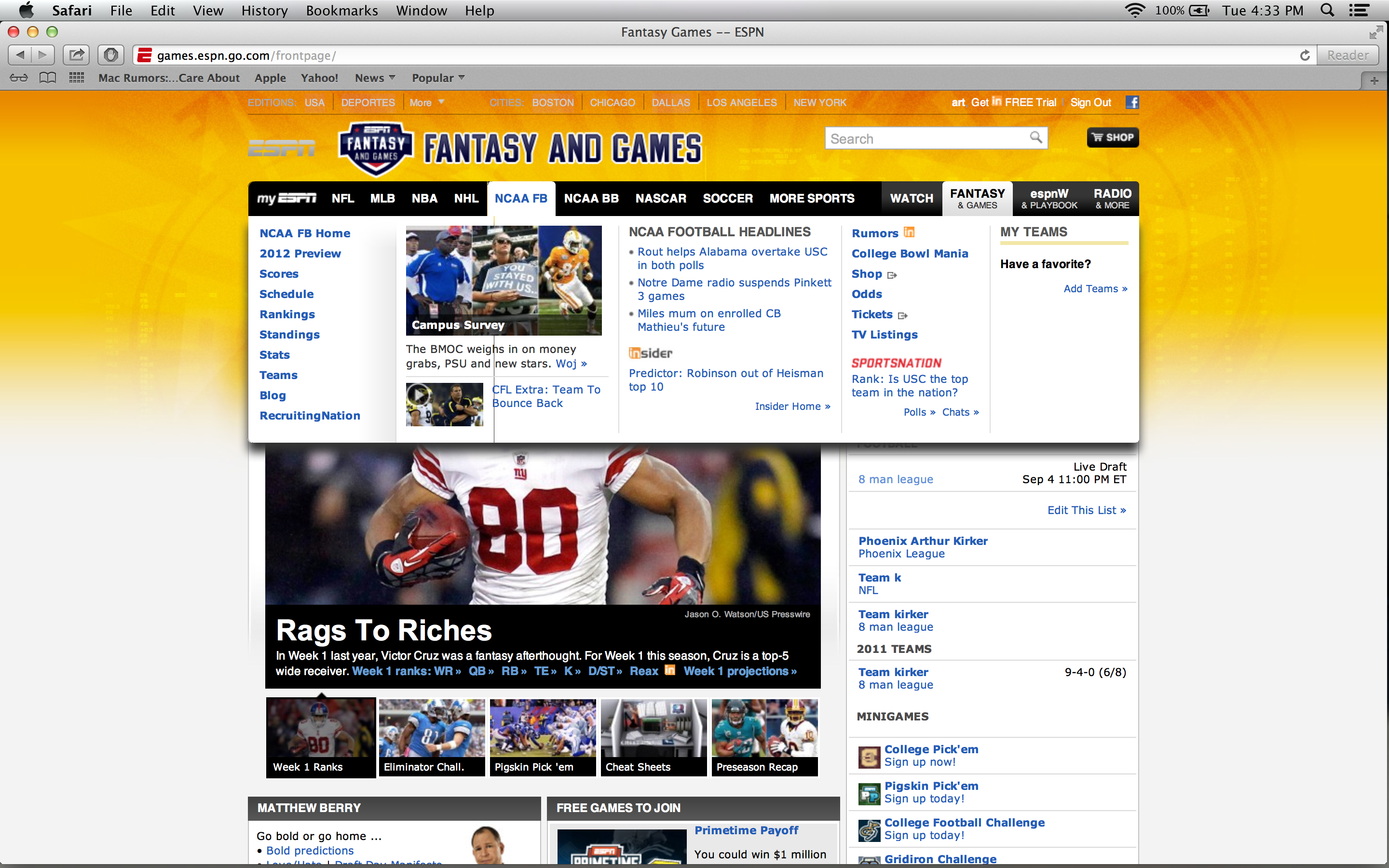Open Notification Center list icon
The image size is (1389, 868).
1359,10
